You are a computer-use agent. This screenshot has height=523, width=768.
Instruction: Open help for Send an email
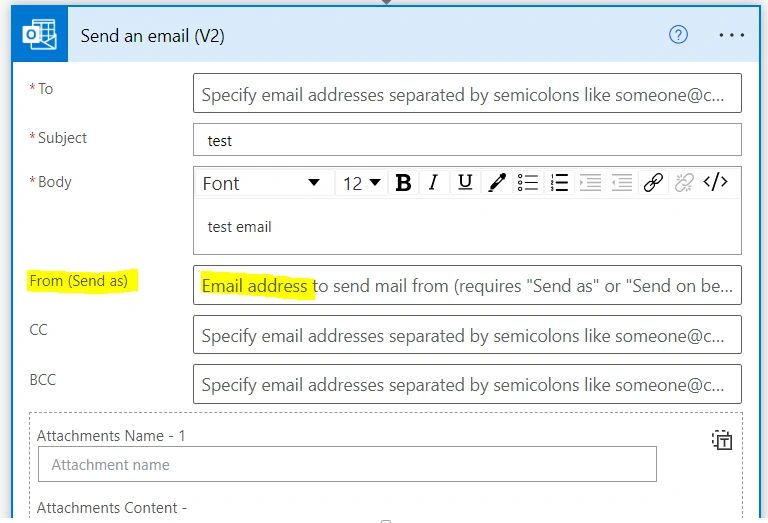(x=678, y=35)
